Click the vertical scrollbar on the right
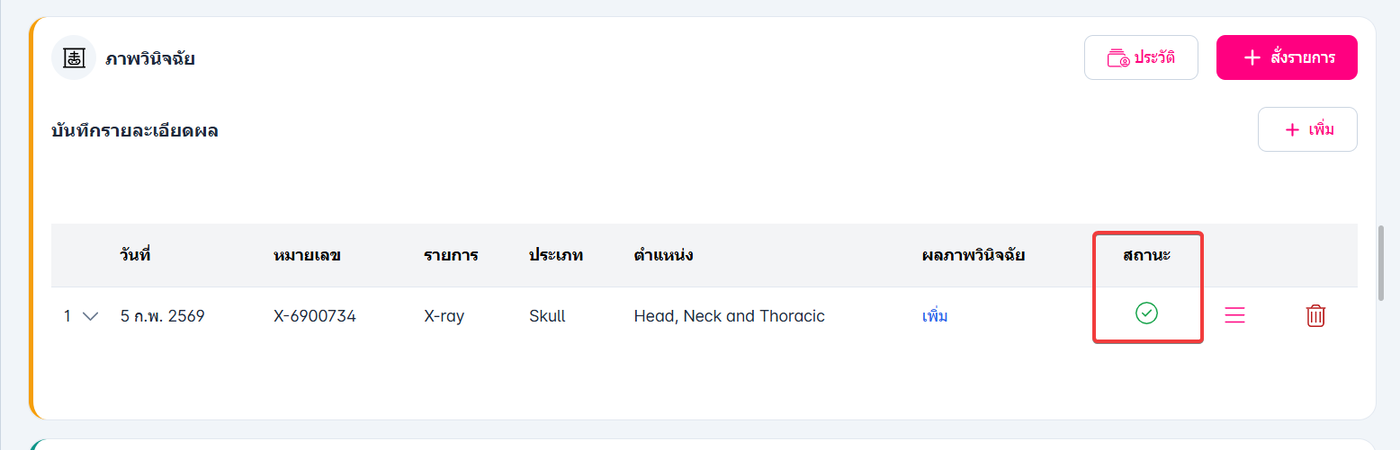This screenshot has width=1400, height=450. click(x=1382, y=260)
